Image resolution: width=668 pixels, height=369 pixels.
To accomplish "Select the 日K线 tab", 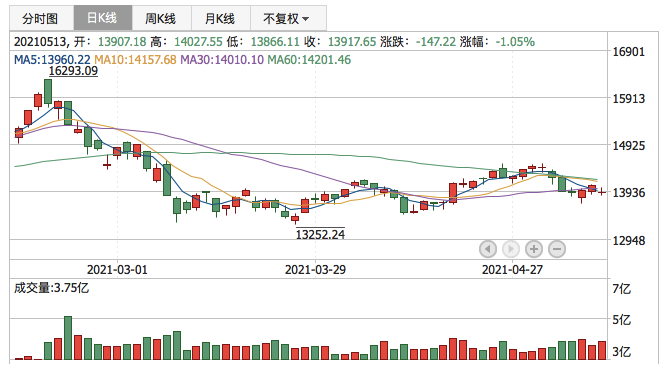I will 103,18.
